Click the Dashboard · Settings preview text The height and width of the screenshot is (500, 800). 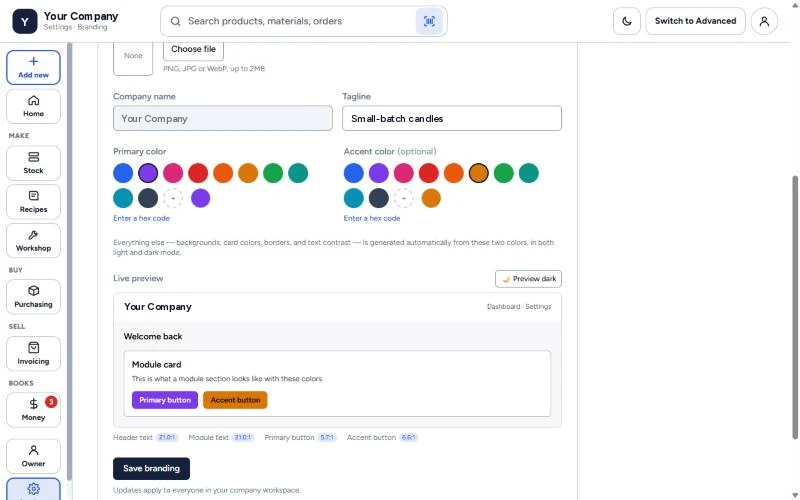(x=519, y=307)
